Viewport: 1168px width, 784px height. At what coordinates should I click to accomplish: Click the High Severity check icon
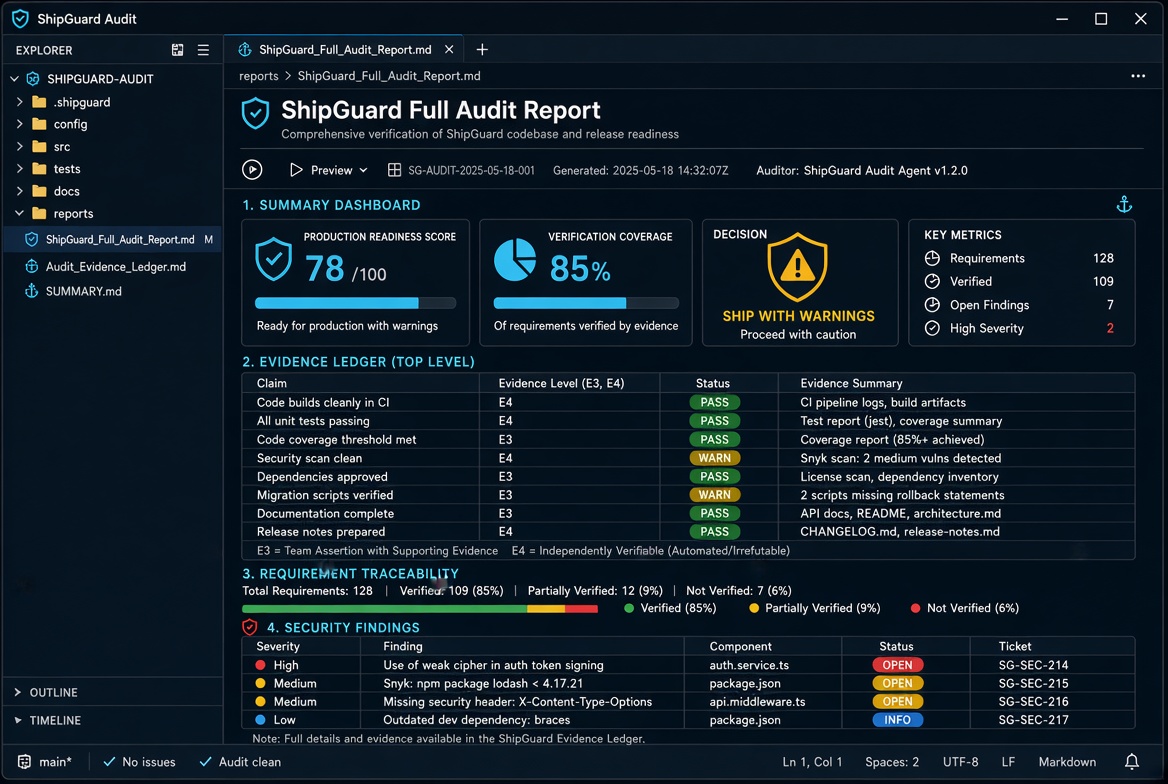click(932, 328)
